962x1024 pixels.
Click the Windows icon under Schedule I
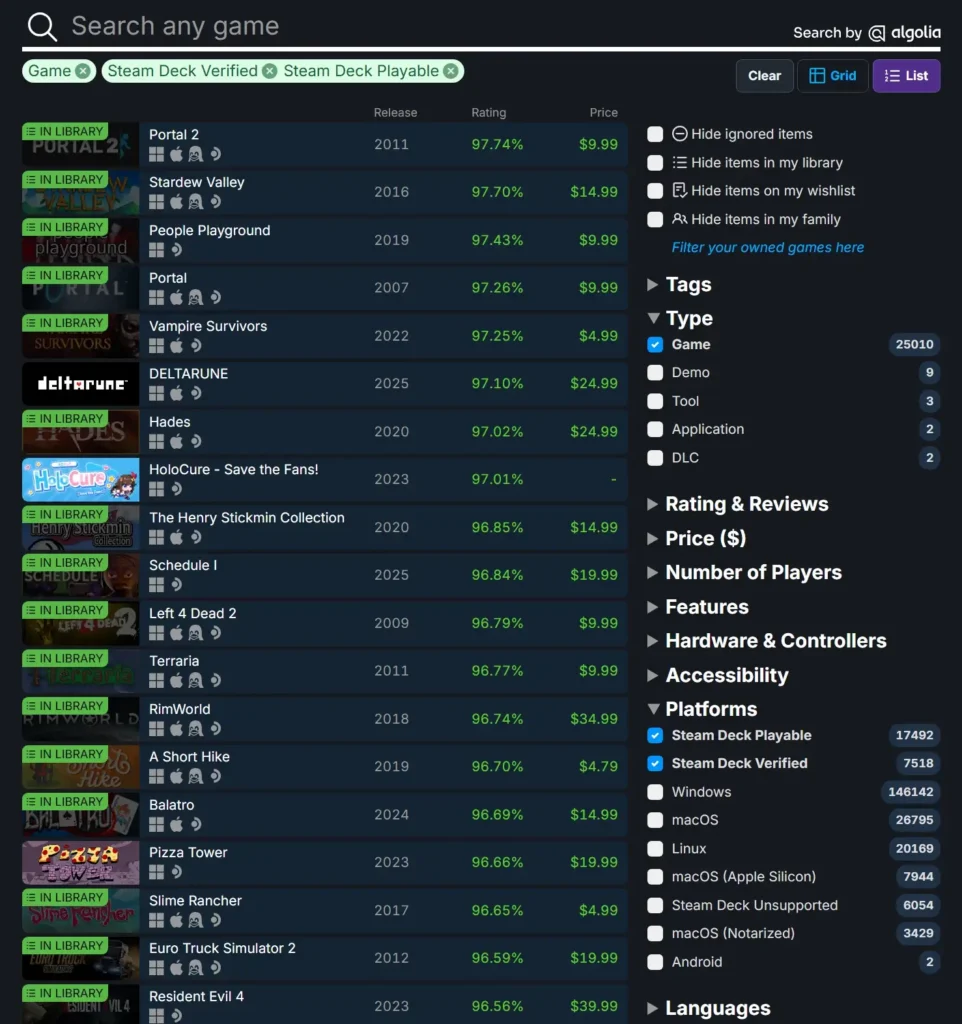pyautogui.click(x=156, y=584)
